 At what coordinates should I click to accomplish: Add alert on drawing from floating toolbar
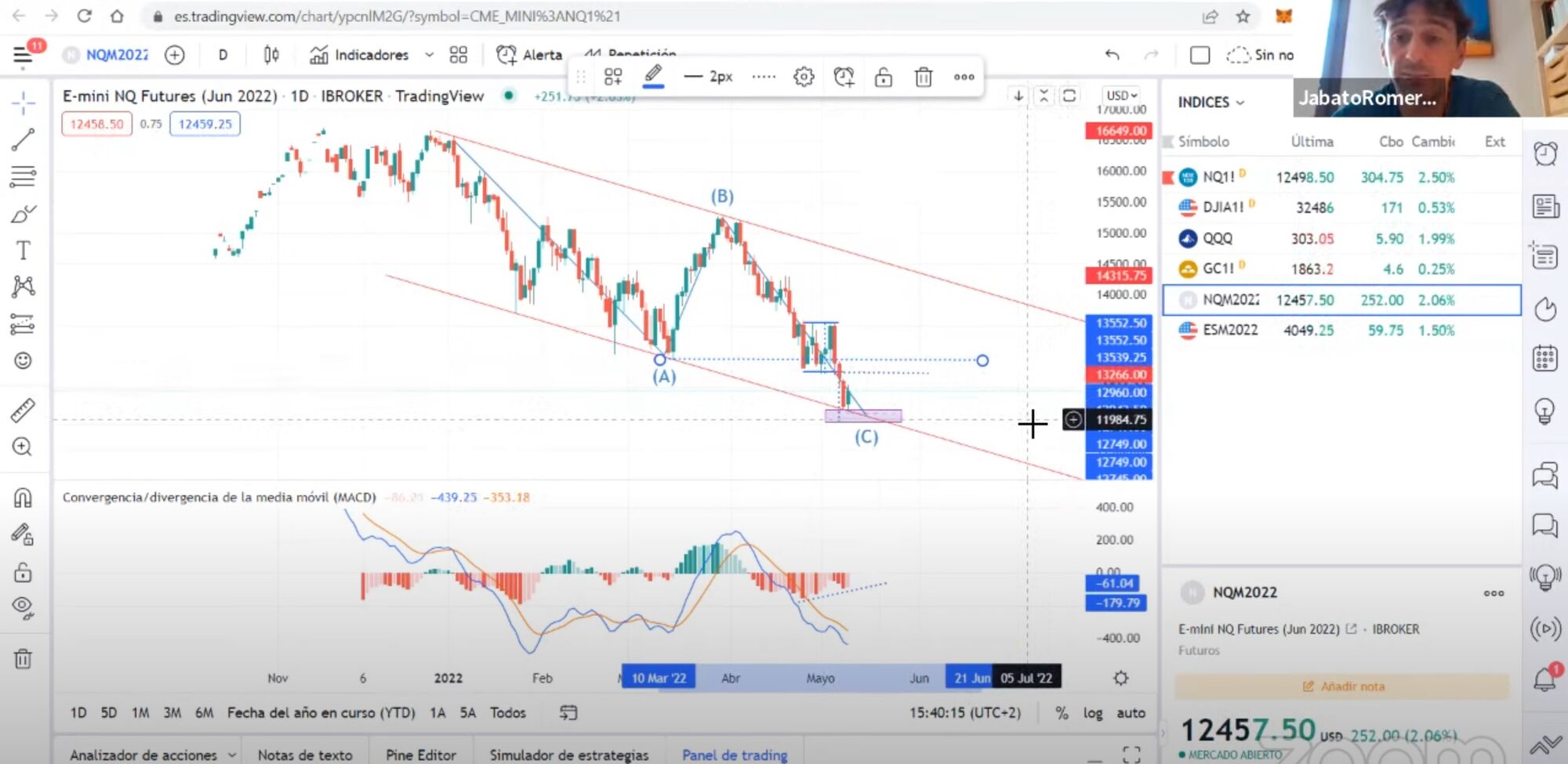pyautogui.click(x=844, y=77)
